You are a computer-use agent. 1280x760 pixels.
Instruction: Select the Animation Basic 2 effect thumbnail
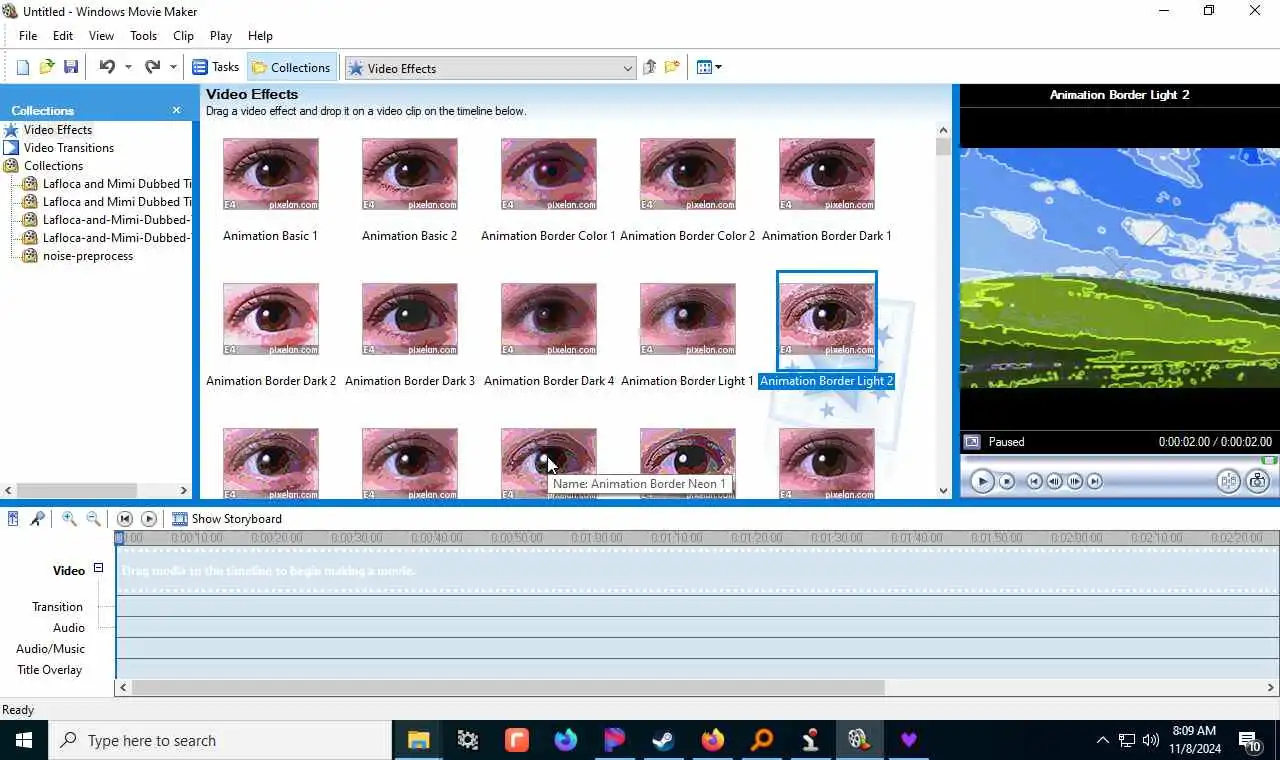[x=409, y=174]
